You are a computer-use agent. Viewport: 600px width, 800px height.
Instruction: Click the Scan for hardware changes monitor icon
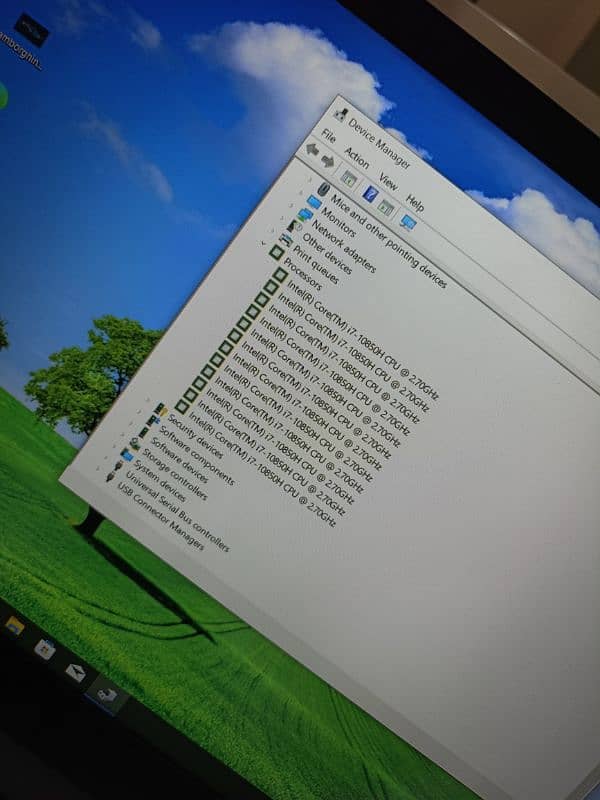point(408,223)
